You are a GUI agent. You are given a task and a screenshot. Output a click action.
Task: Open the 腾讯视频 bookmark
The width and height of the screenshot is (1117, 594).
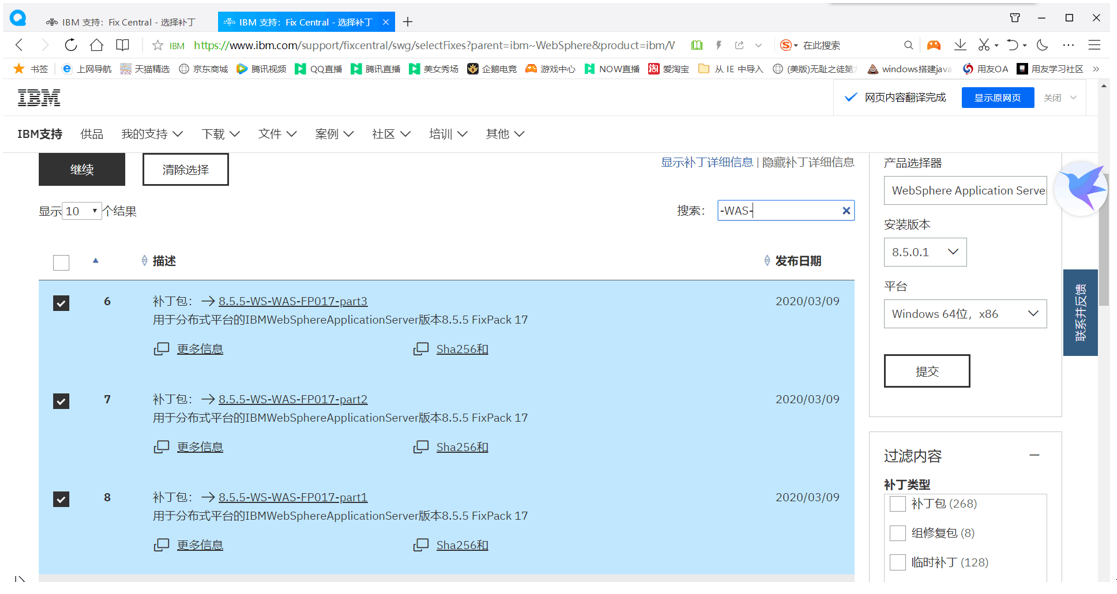(261, 69)
